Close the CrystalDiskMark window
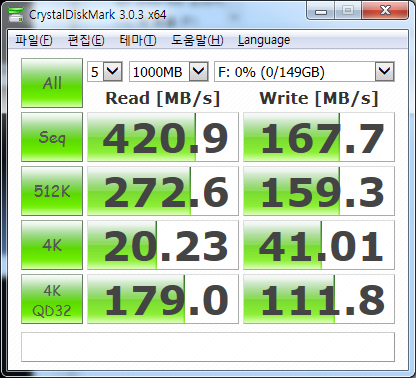The image size is (416, 378). click(385, 11)
